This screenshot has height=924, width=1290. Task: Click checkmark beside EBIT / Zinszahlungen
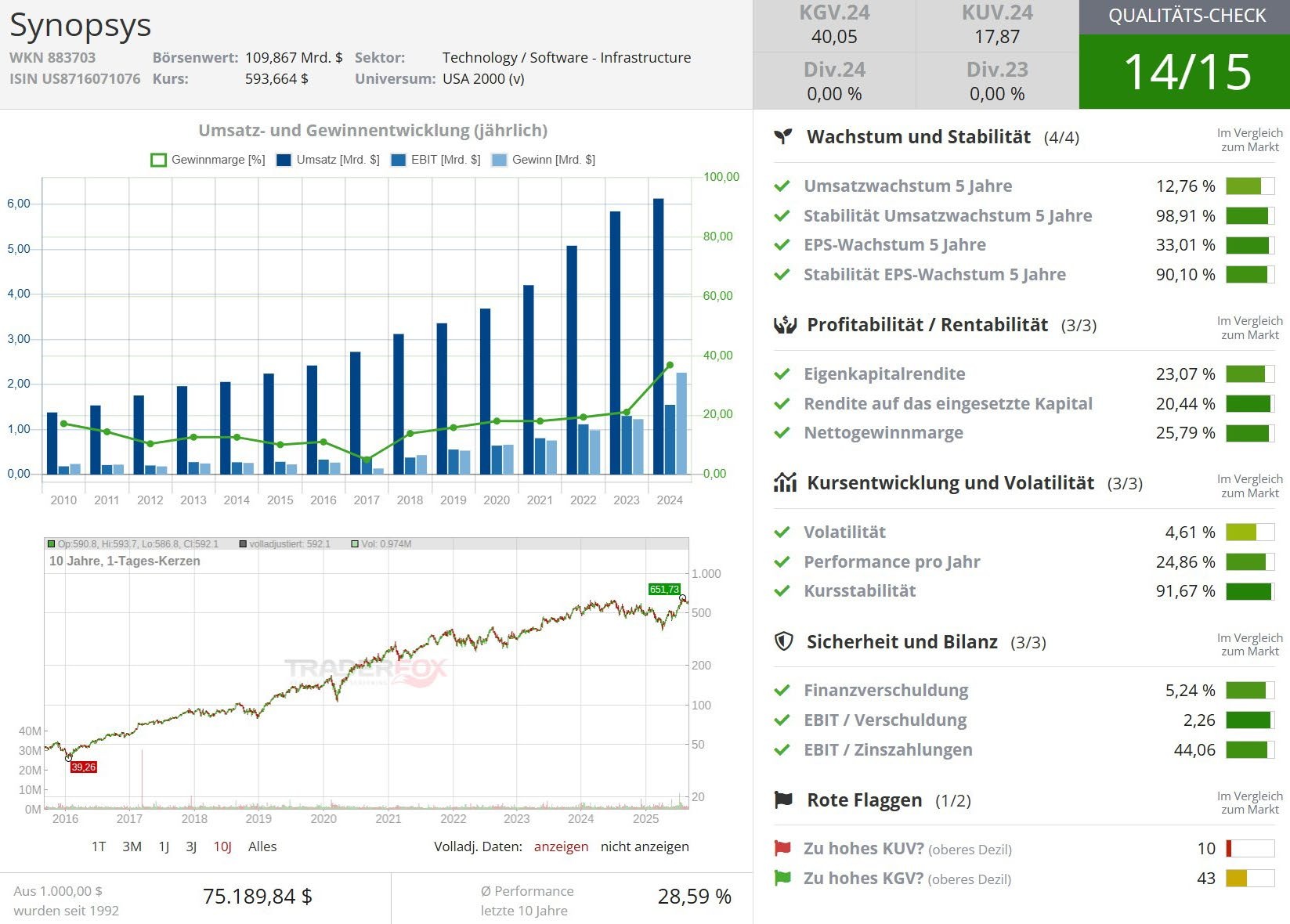tap(782, 749)
